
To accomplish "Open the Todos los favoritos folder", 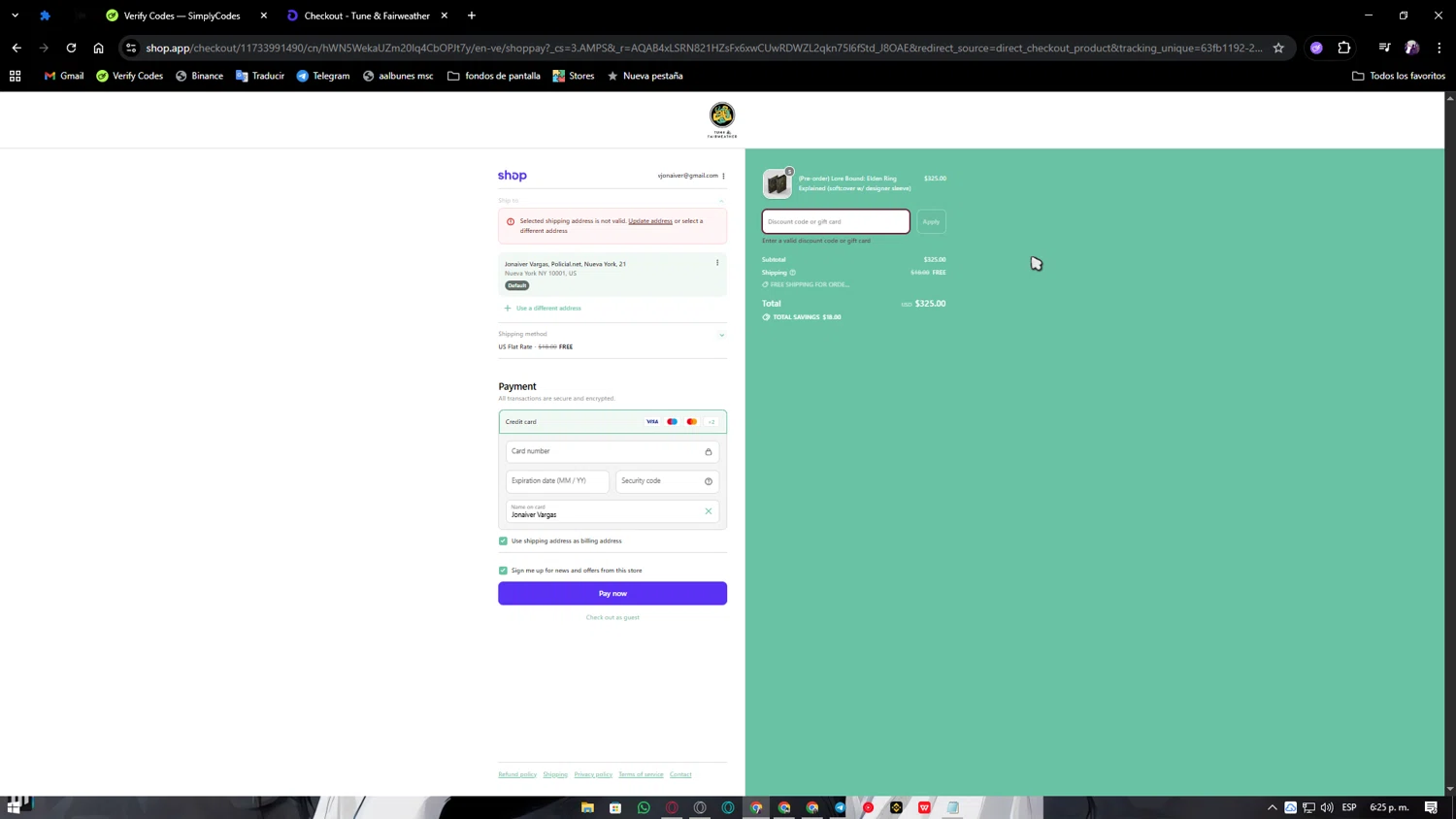I will pyautogui.click(x=1399, y=76).
